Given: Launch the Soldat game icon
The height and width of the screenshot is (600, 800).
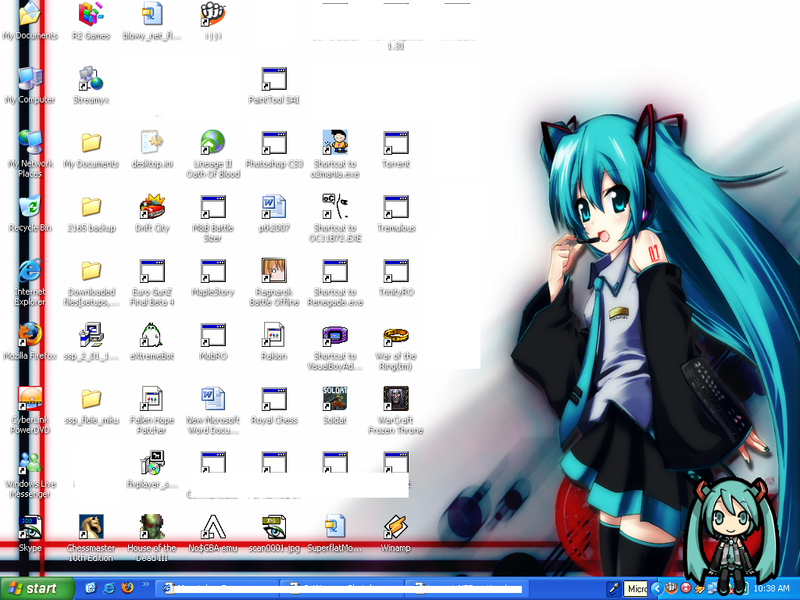Looking at the screenshot, I should 334,399.
